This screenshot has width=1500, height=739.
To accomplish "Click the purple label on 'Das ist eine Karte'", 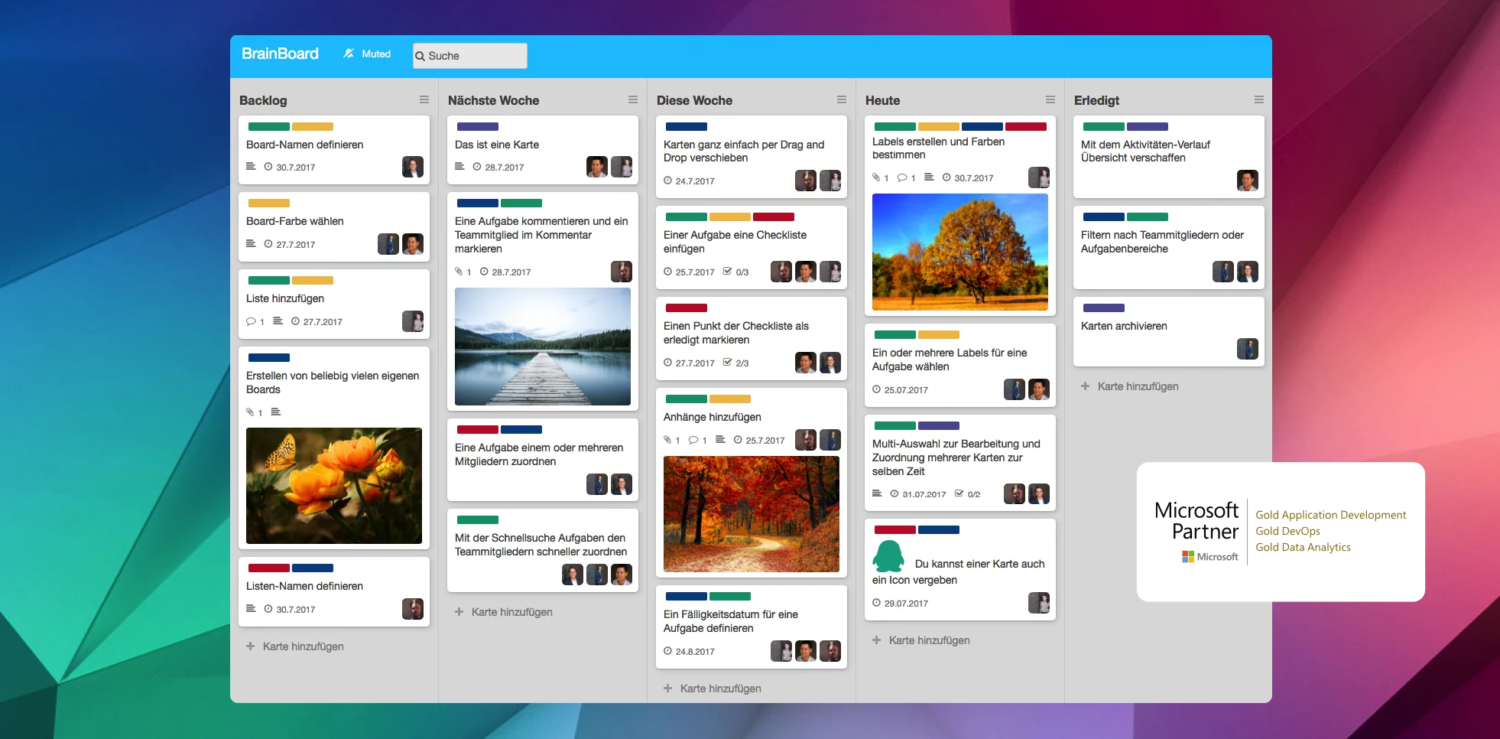I will pos(478,127).
